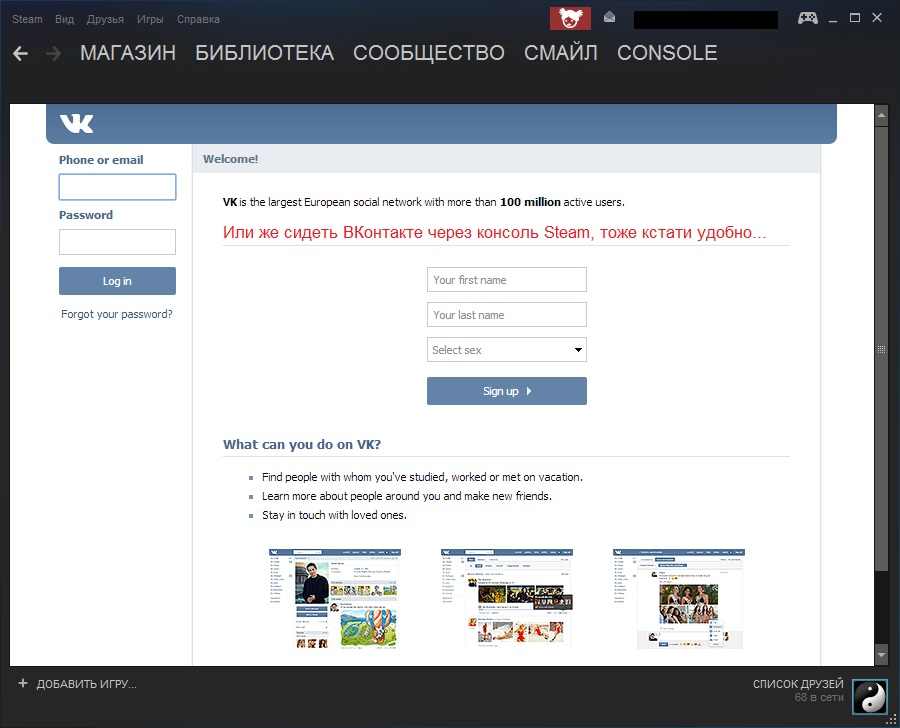Open the Игры menu
This screenshot has width=900, height=728.
coord(150,19)
